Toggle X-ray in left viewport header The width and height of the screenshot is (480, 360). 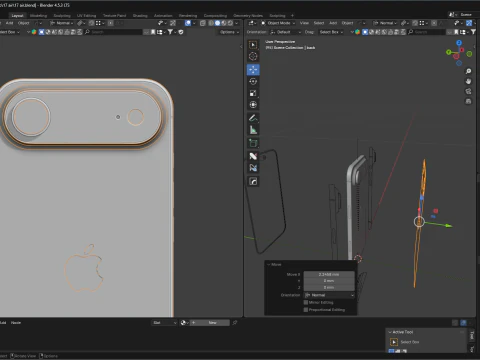point(203,23)
